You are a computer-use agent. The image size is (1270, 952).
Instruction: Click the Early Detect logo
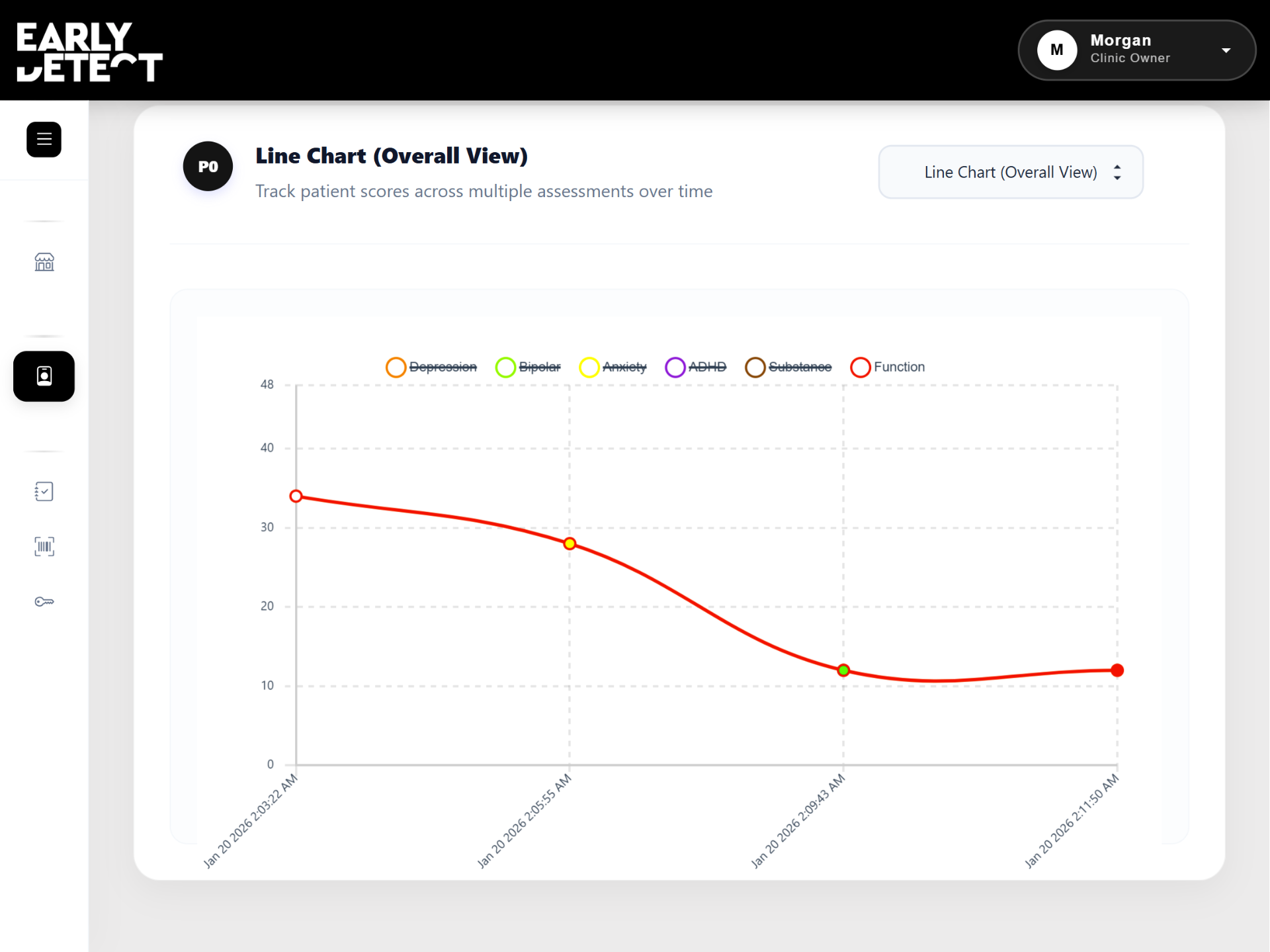pos(89,52)
